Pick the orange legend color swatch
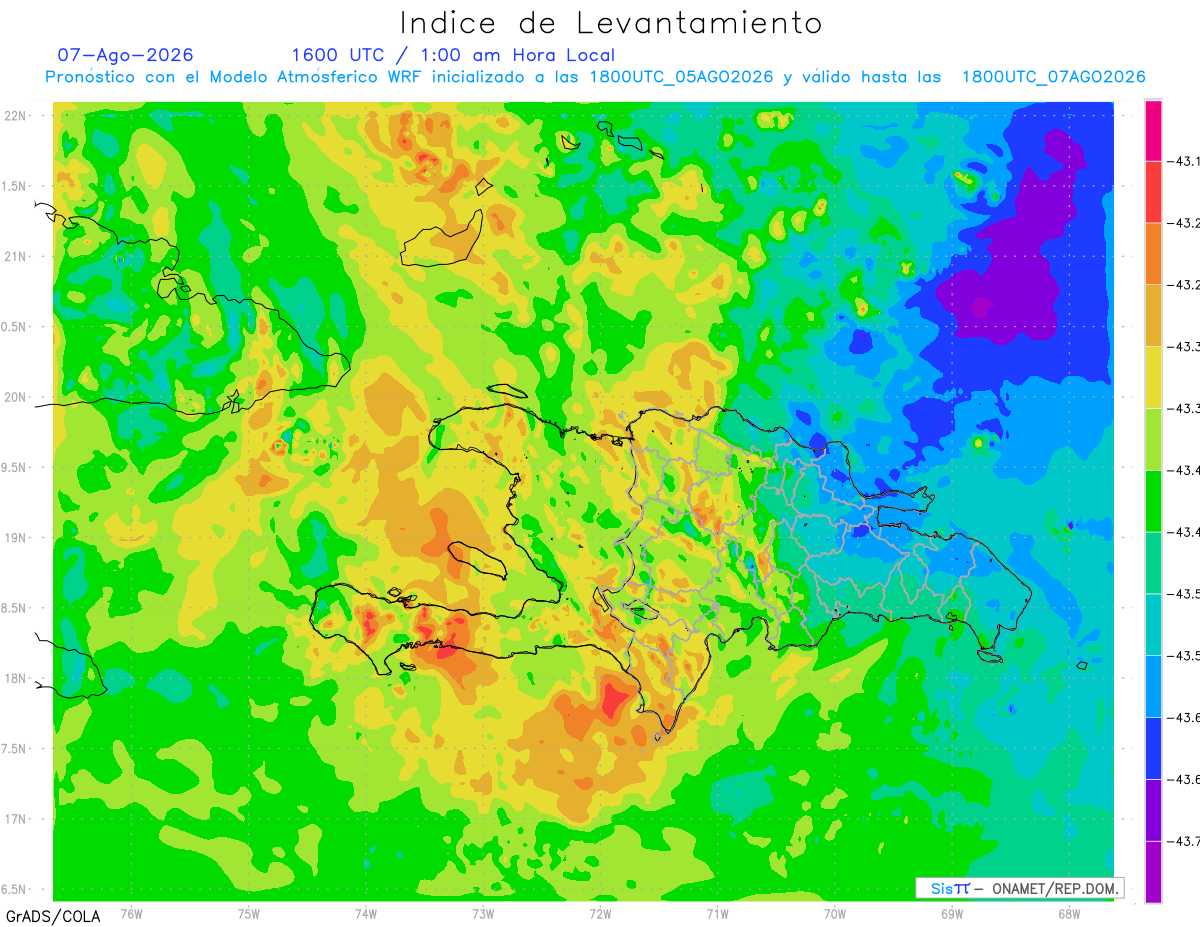Viewport: 1200px width, 927px height. pos(1153,254)
